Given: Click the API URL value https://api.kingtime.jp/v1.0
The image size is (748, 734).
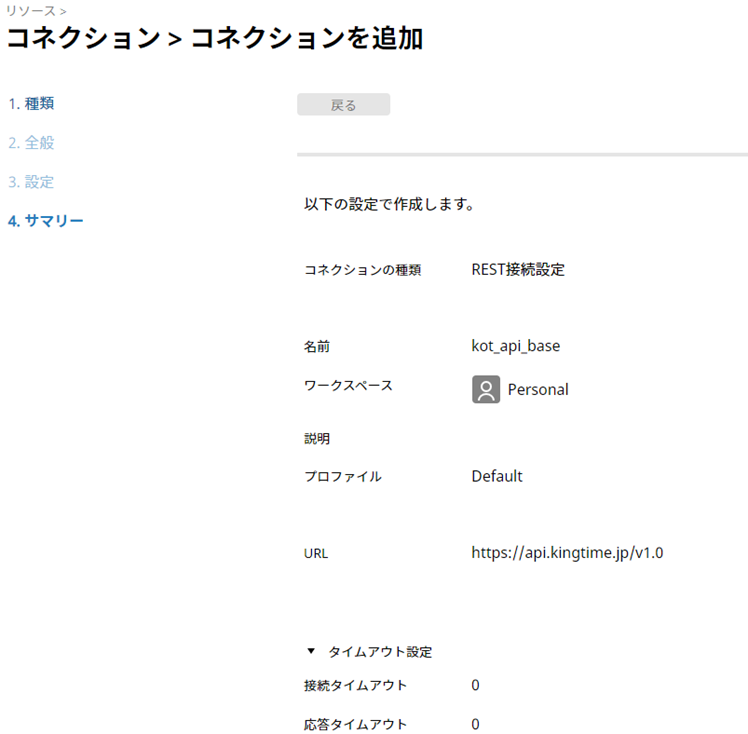Looking at the screenshot, I should tap(567, 552).
